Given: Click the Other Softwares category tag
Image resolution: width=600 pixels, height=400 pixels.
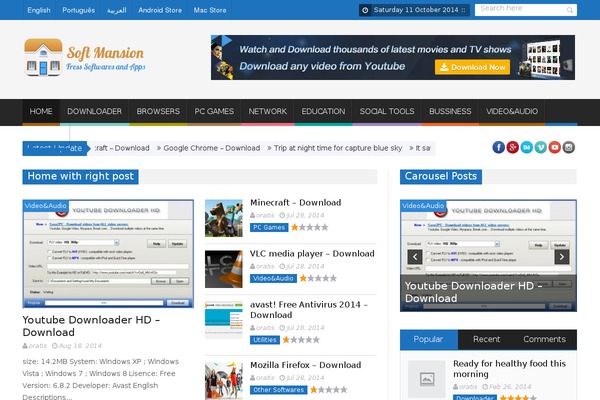Looking at the screenshot, I should coord(279,390).
